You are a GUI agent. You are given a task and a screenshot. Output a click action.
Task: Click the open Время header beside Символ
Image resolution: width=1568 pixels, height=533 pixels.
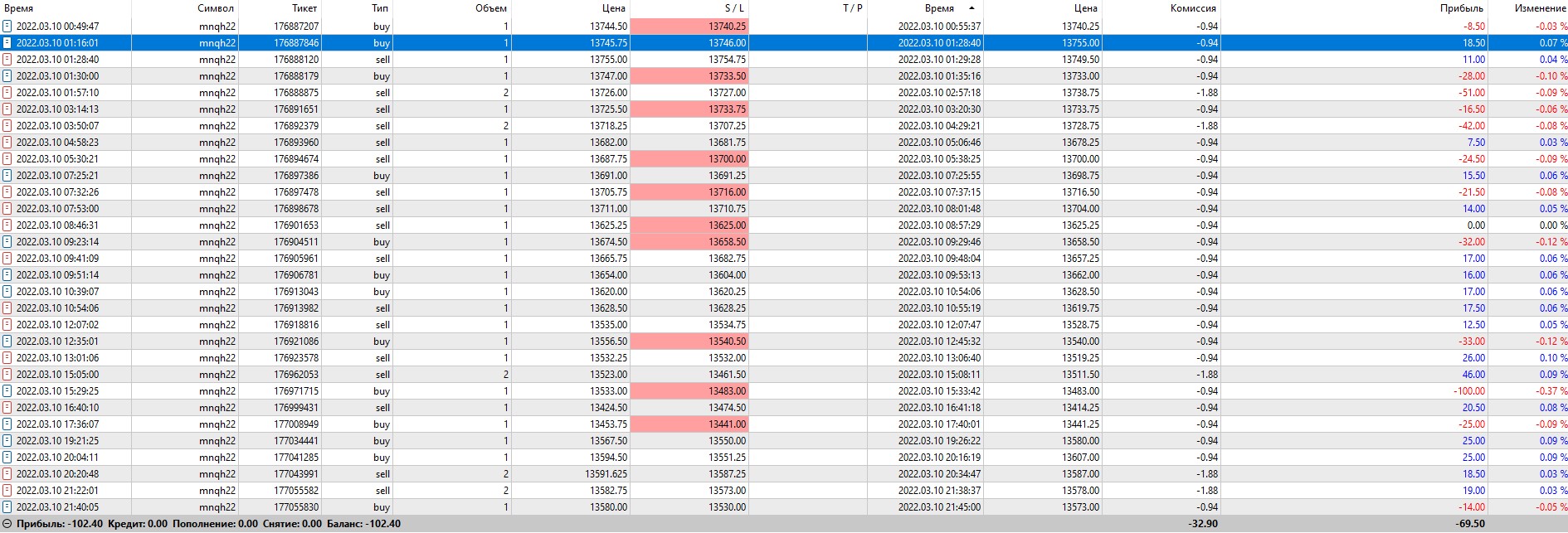pyautogui.click(x=19, y=8)
